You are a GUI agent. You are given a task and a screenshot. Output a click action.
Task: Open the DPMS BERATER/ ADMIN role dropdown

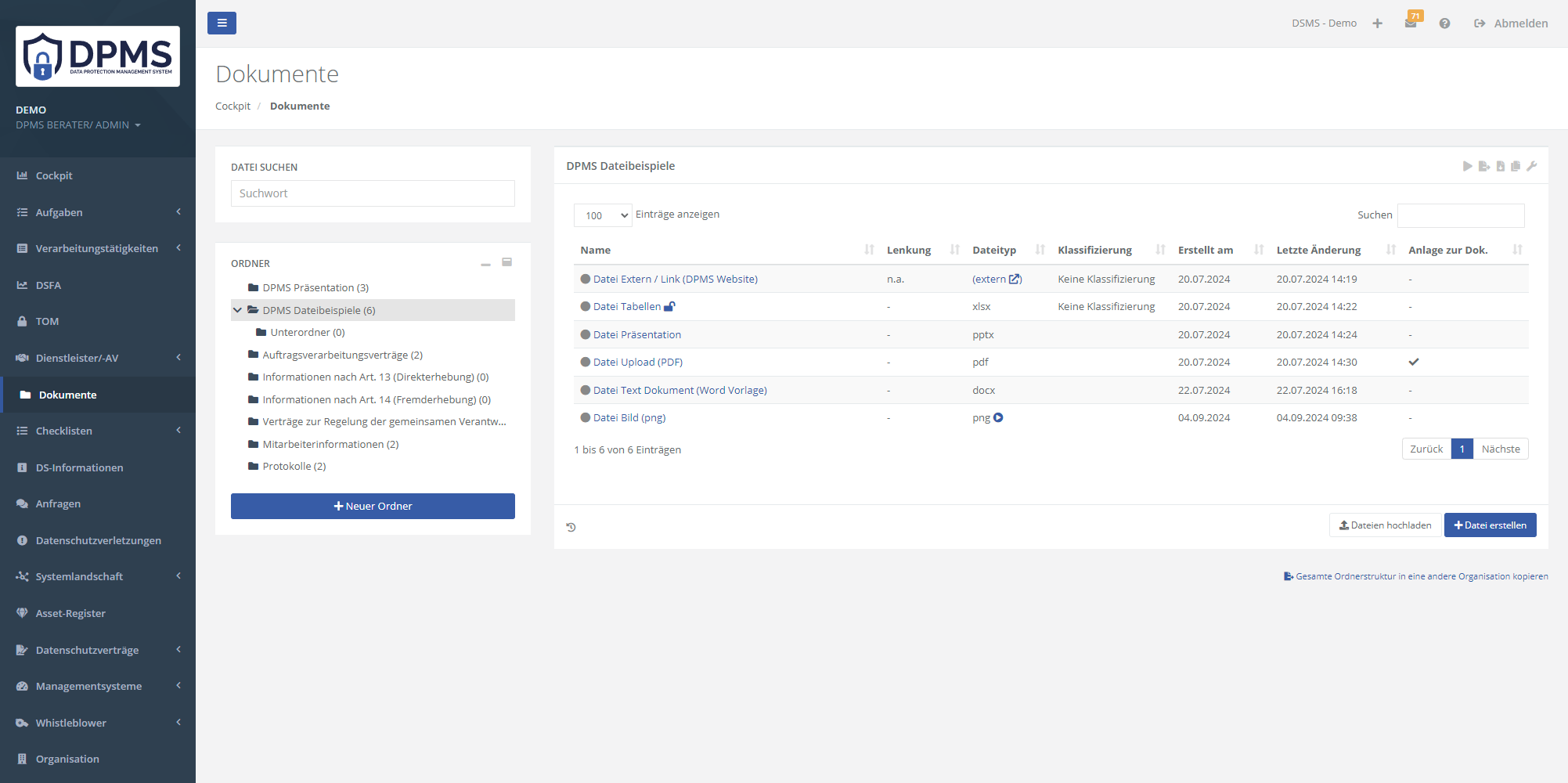coord(78,124)
